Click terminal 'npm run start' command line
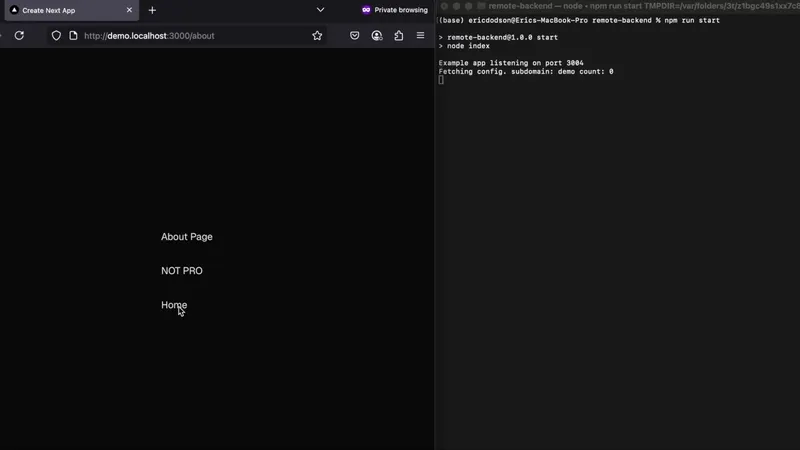 579,20
